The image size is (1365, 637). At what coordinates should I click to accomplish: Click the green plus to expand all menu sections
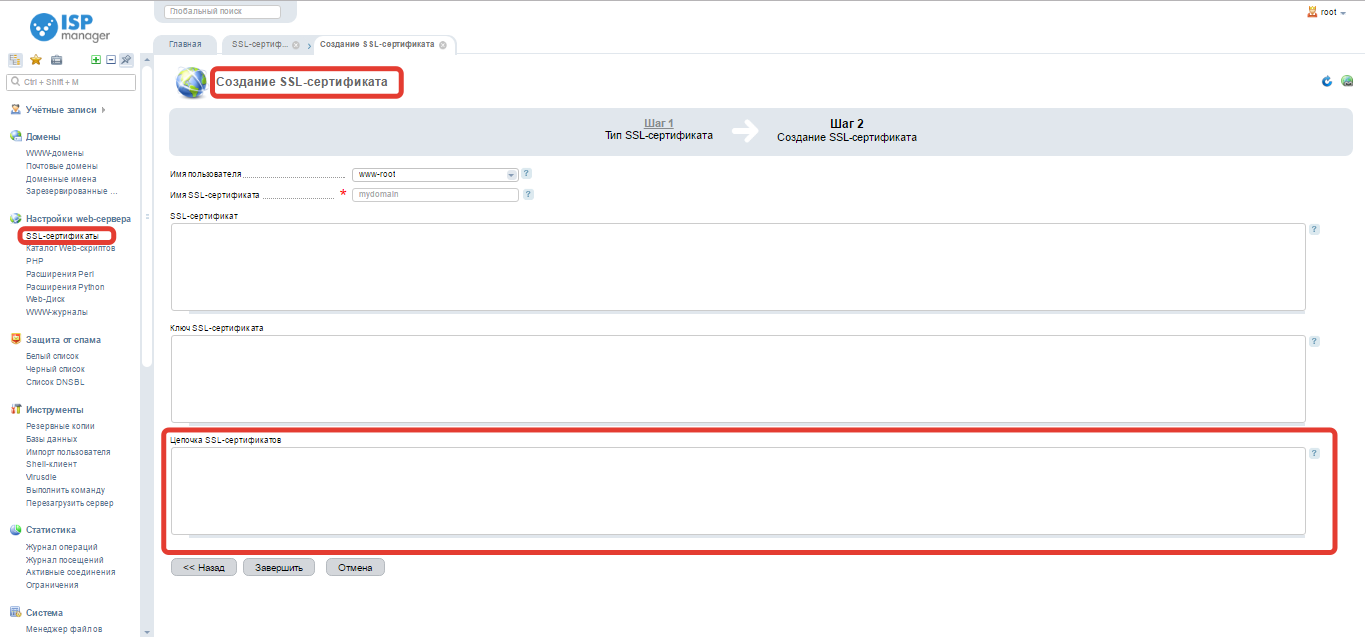[96, 60]
